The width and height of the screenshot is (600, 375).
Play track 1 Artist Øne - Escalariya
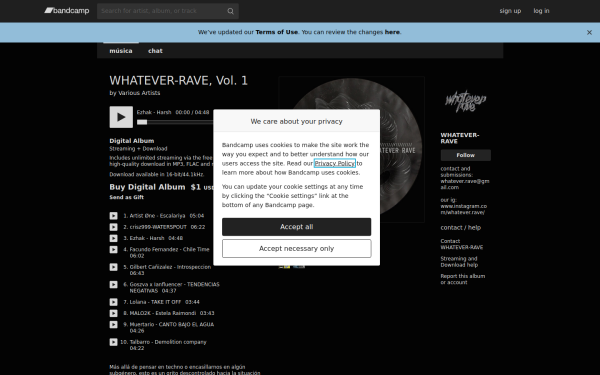(x=114, y=216)
